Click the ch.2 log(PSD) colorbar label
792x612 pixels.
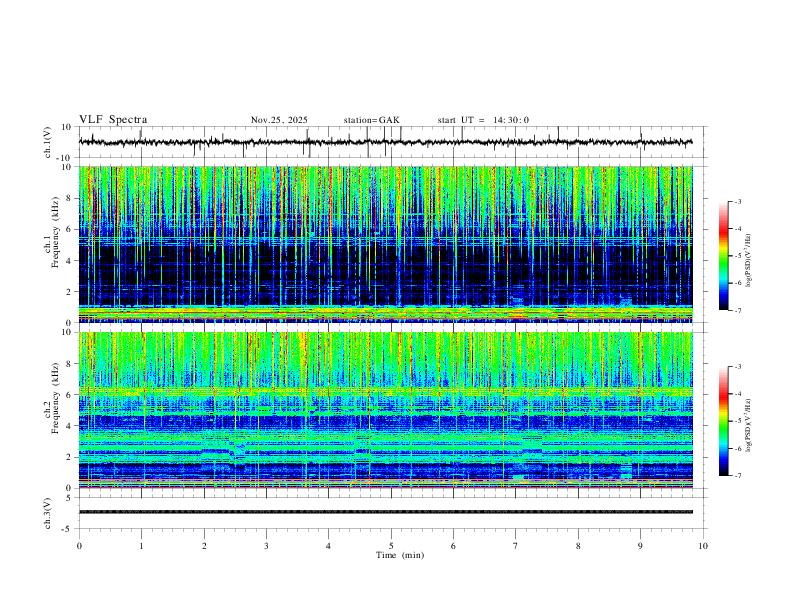pos(749,425)
